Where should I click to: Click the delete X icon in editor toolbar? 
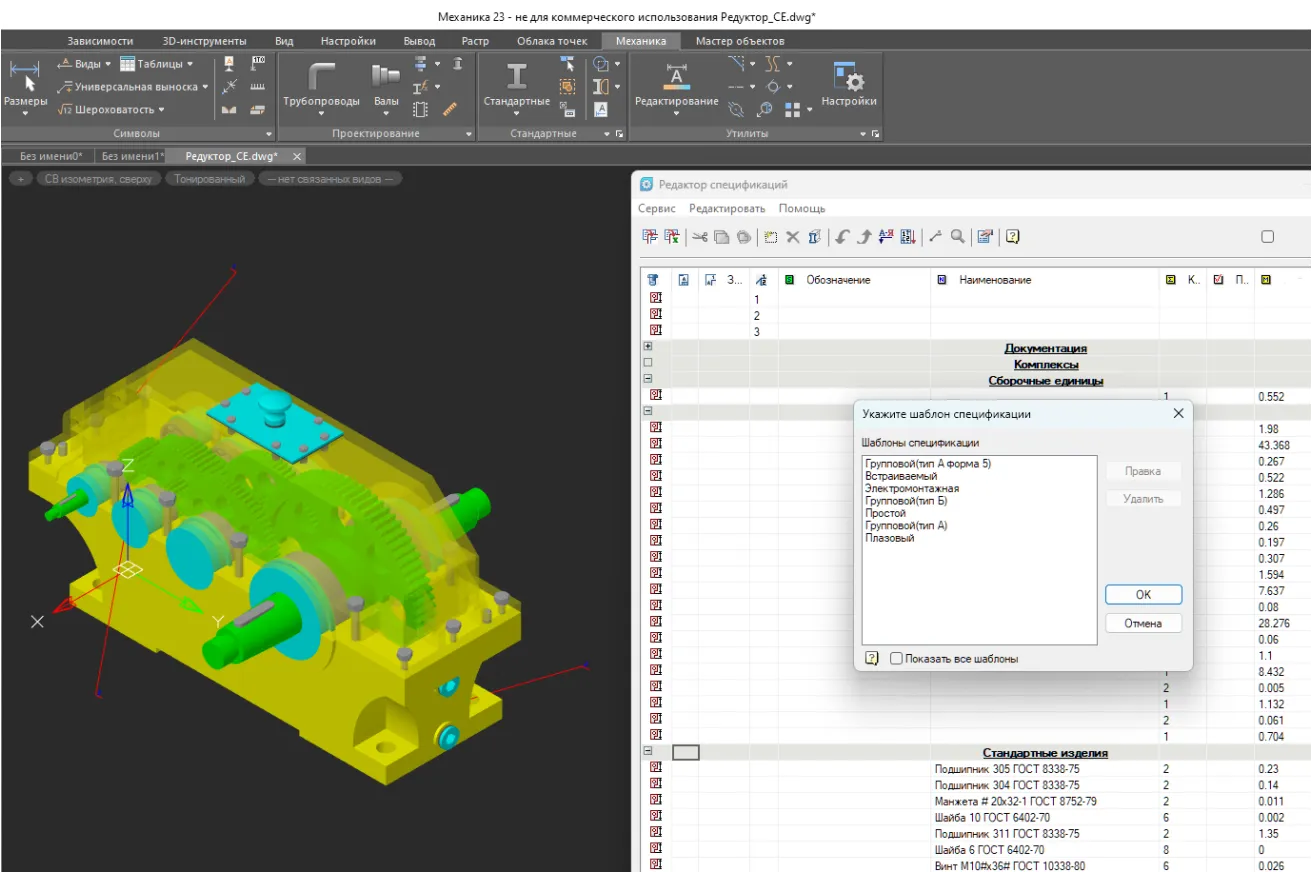[792, 237]
